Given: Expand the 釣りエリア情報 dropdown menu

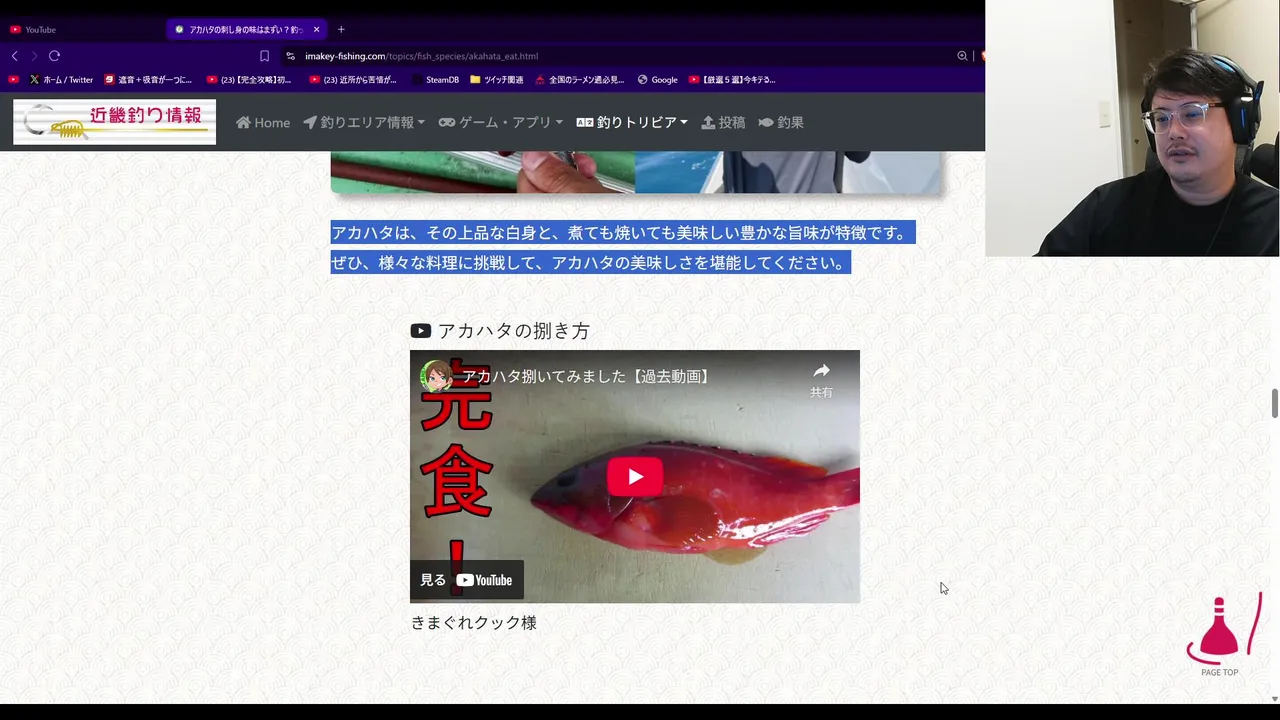Looking at the screenshot, I should tap(364, 122).
